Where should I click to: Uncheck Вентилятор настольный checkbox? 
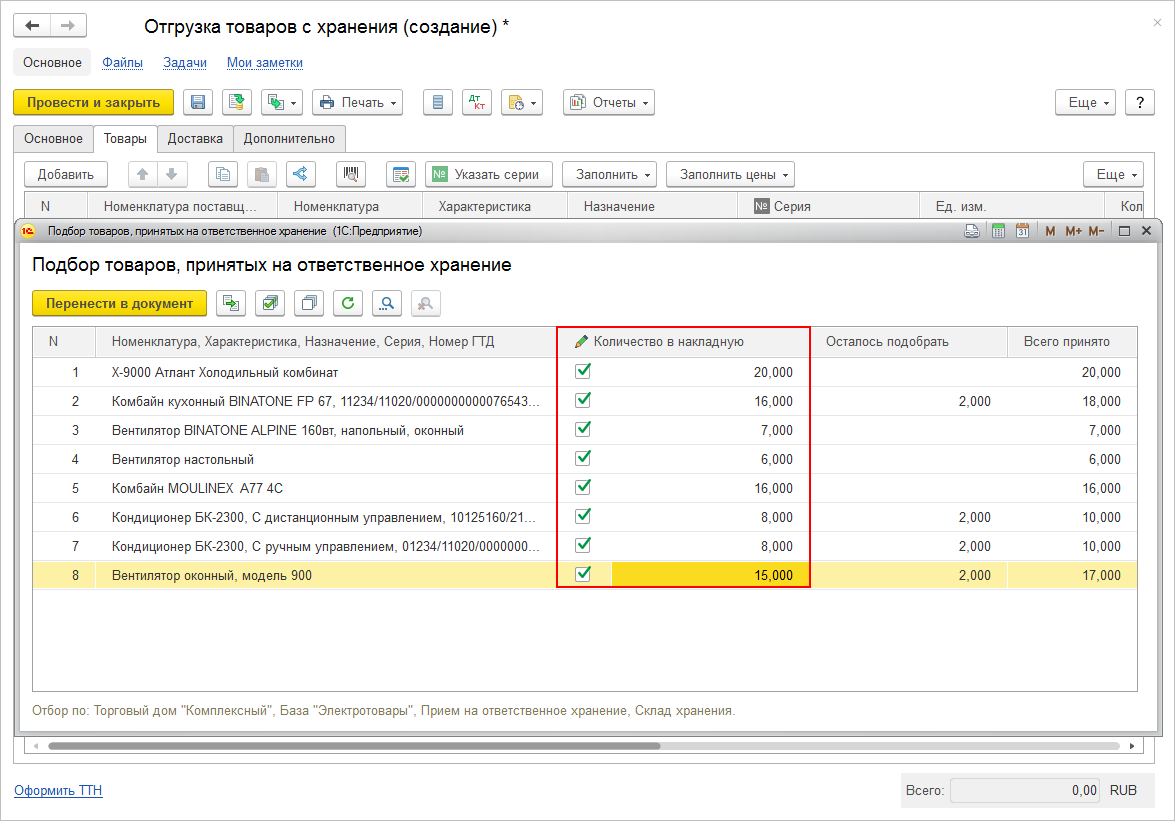(x=582, y=458)
